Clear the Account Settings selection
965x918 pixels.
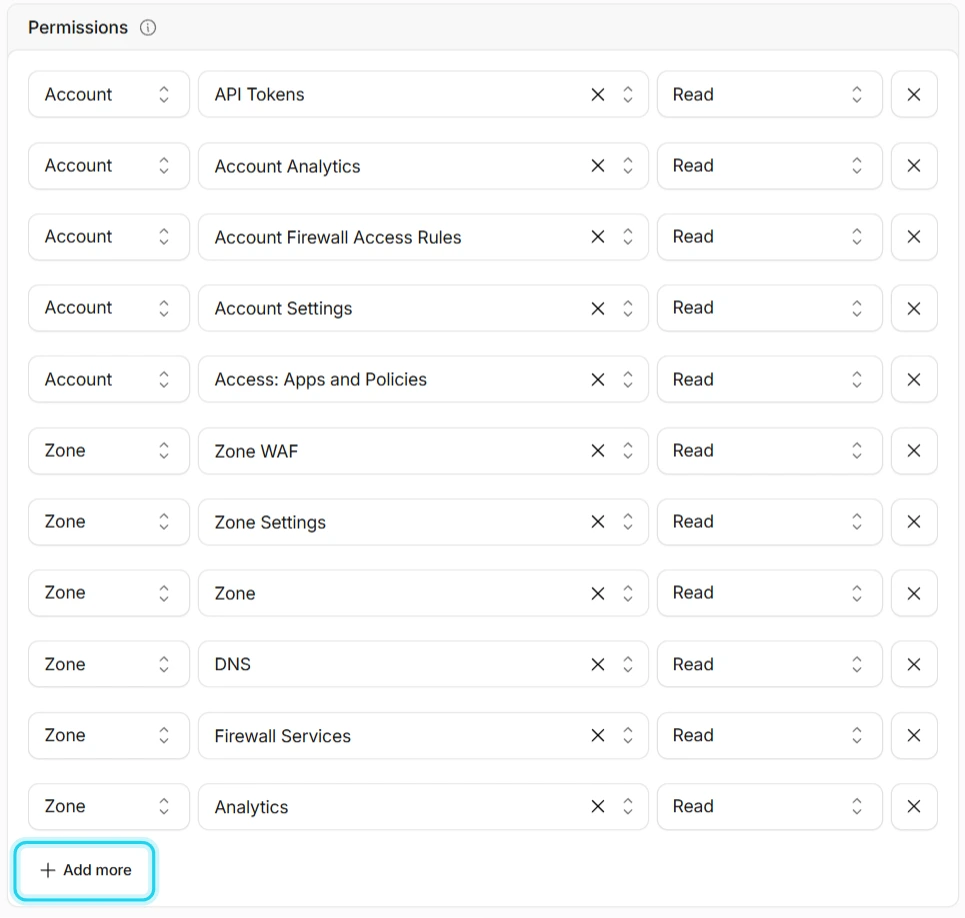(x=598, y=308)
